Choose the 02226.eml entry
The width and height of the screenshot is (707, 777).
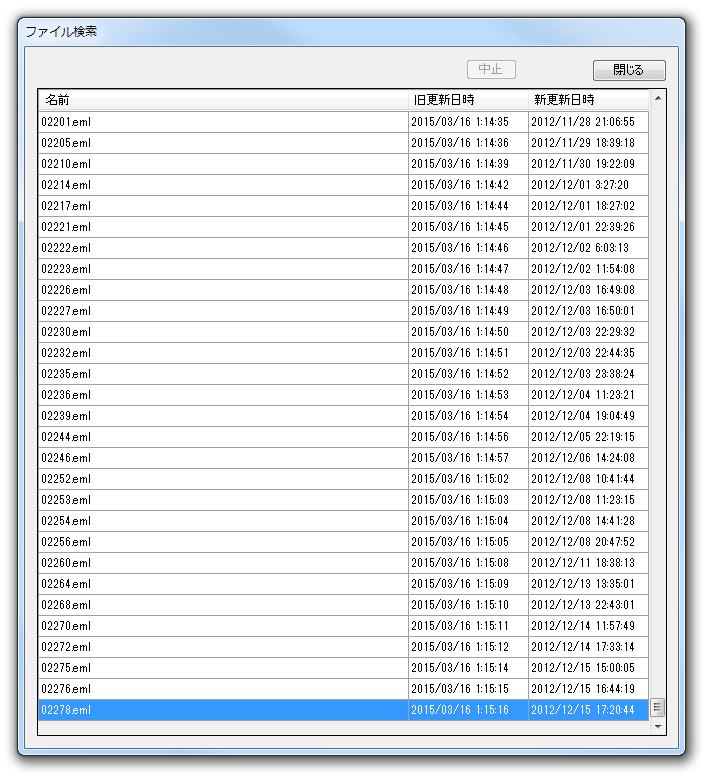343,290
